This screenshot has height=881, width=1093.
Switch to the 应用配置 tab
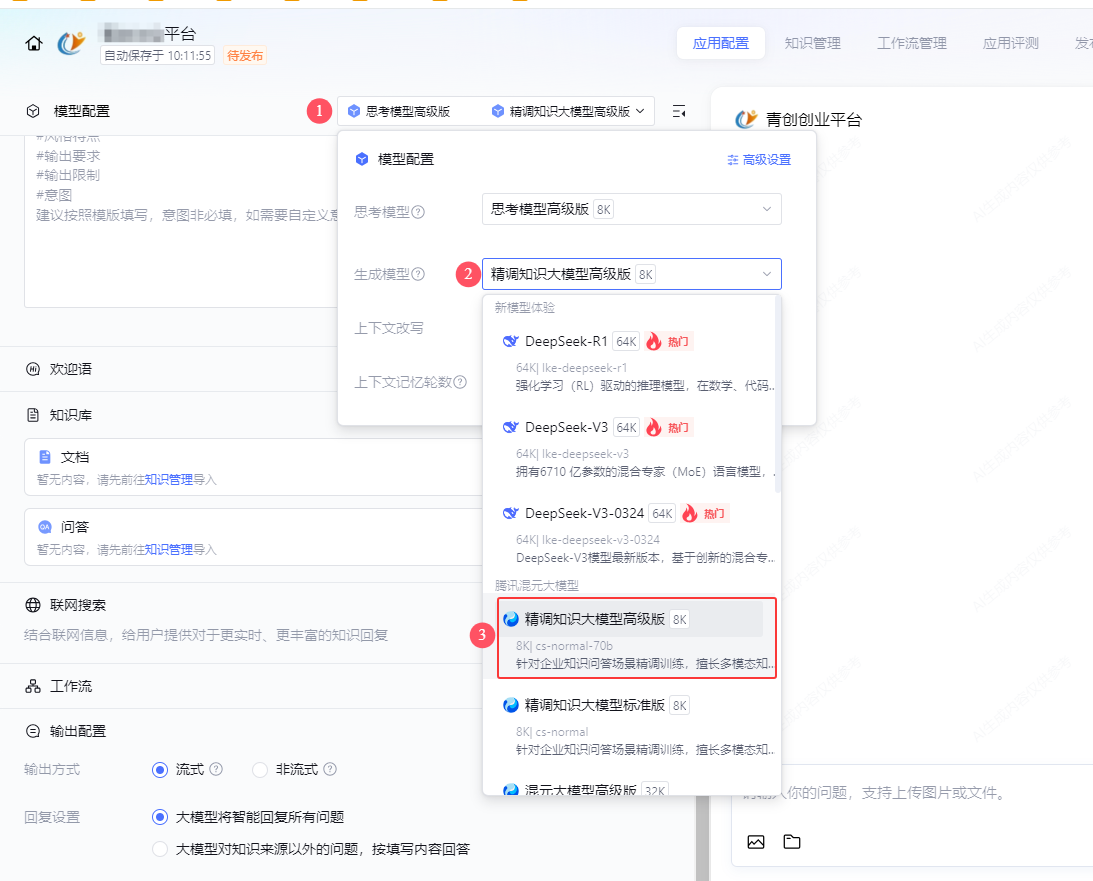pyautogui.click(x=721, y=43)
